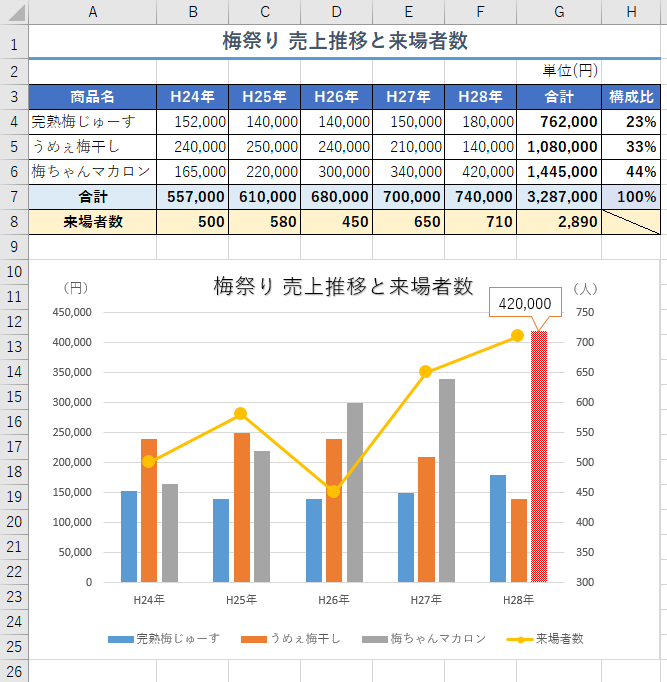Image resolution: width=667 pixels, height=682 pixels.
Task: Click the 来場者数 legend entry
Action: 545,639
